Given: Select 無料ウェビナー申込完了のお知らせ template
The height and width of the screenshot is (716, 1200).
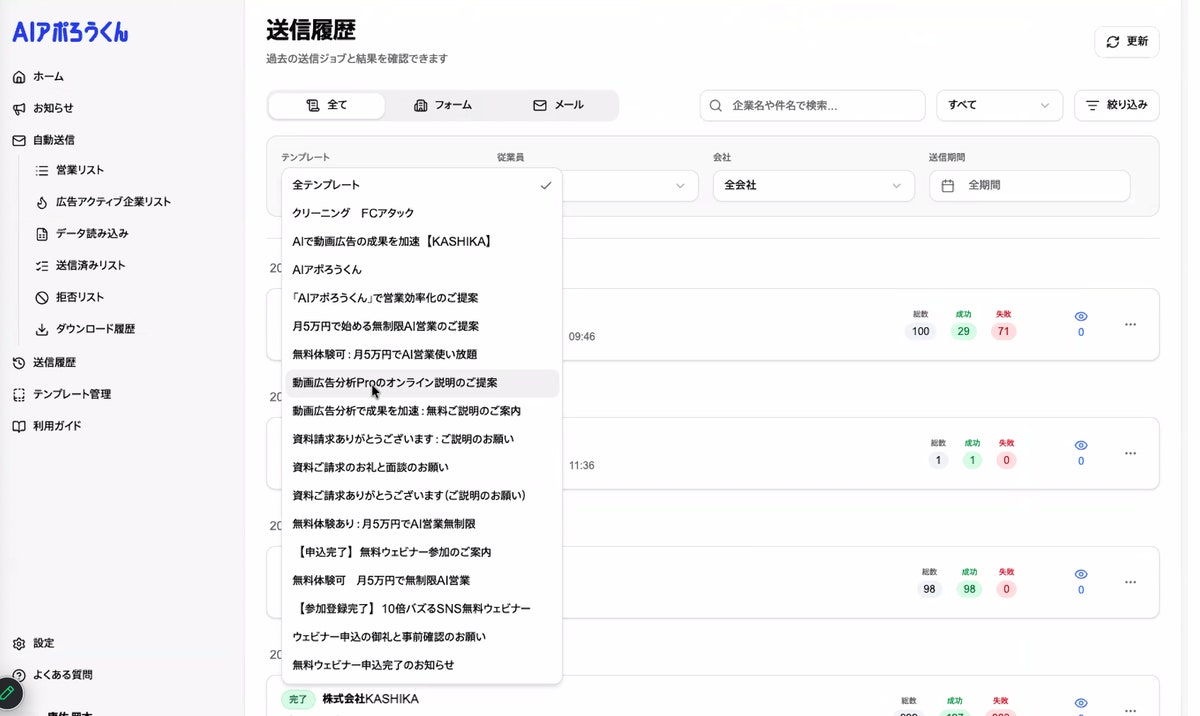Looking at the screenshot, I should [421, 665].
